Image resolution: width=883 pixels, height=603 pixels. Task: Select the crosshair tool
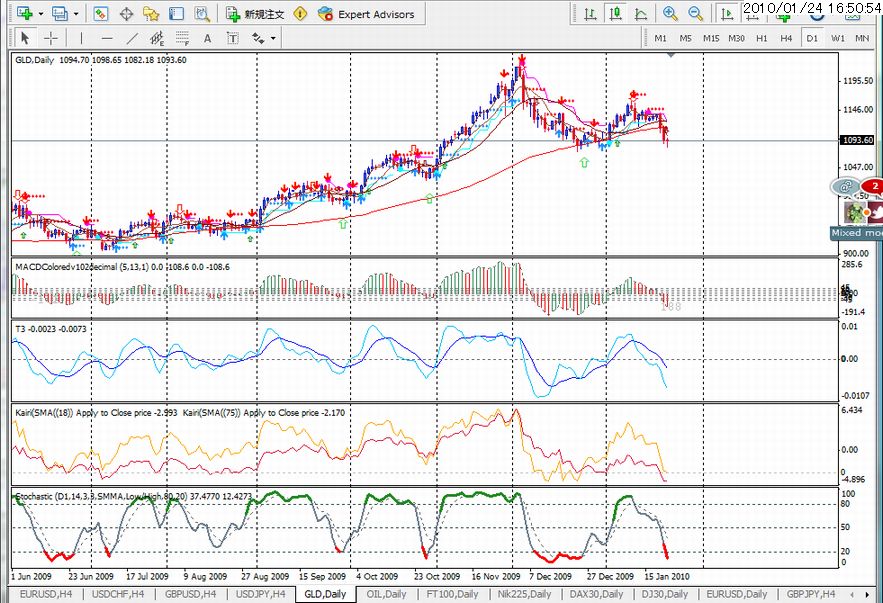(51, 38)
